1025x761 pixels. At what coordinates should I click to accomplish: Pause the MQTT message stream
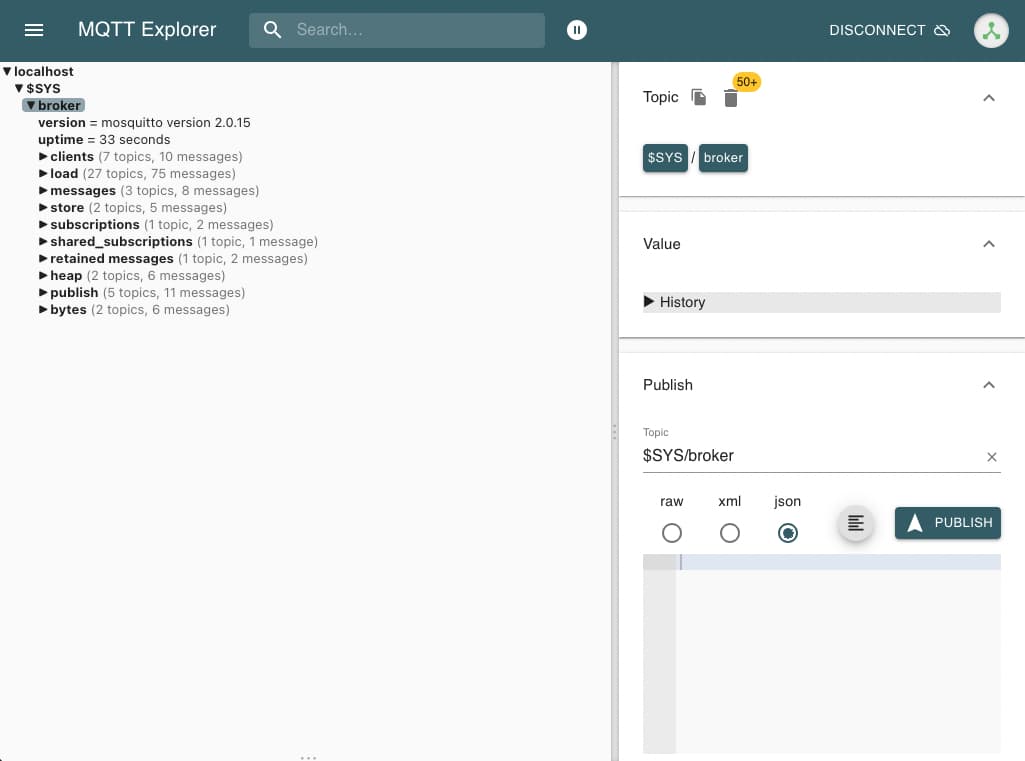coord(577,29)
